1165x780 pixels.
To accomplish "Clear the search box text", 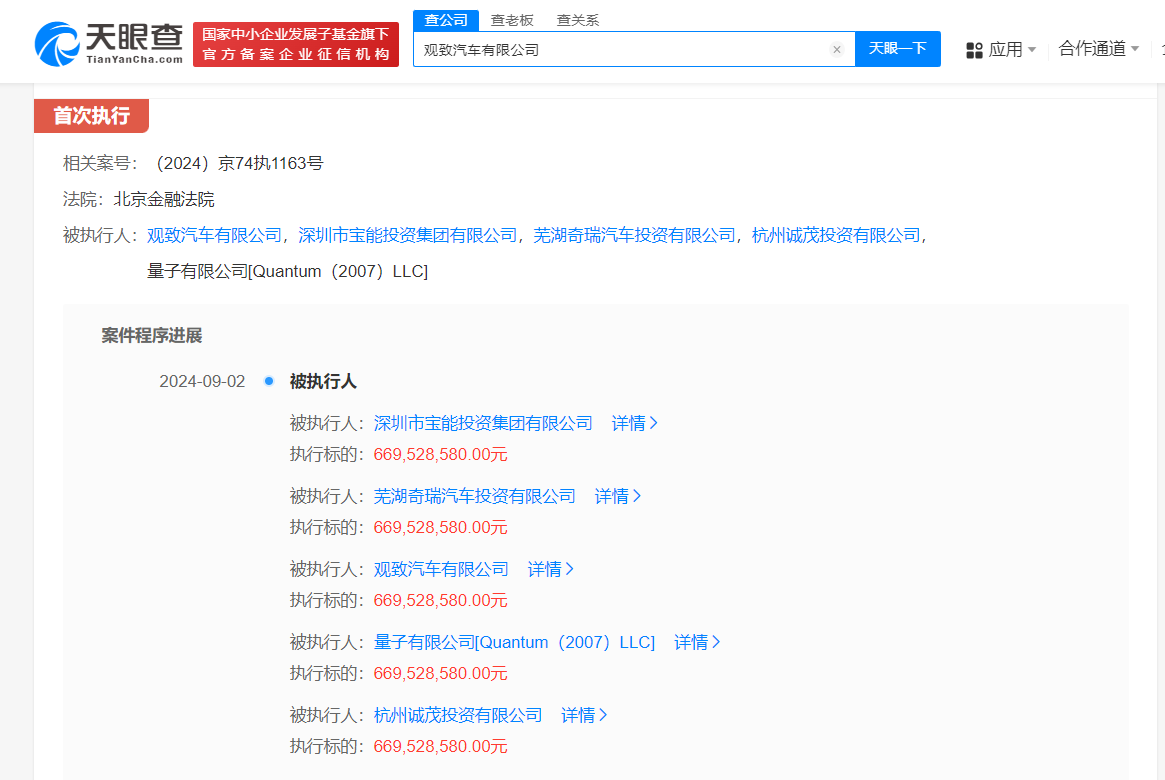I will [837, 49].
